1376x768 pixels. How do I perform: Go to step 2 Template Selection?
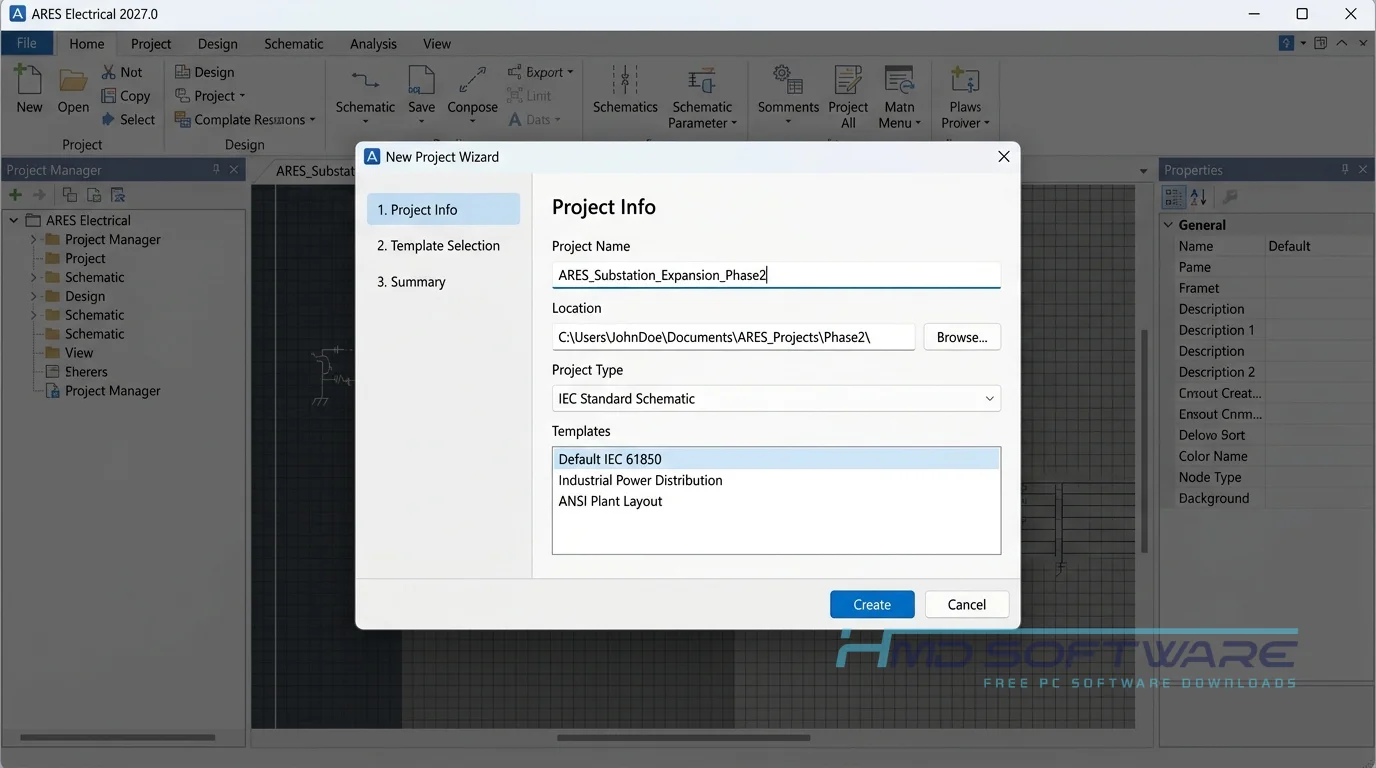pyautogui.click(x=443, y=246)
